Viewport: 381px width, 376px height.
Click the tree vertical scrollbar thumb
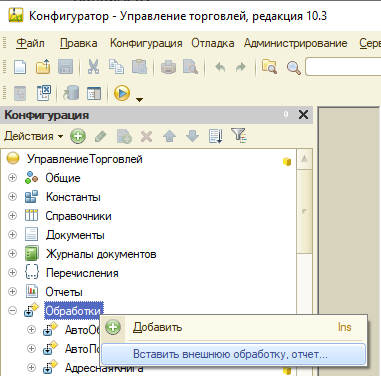[x=304, y=211]
